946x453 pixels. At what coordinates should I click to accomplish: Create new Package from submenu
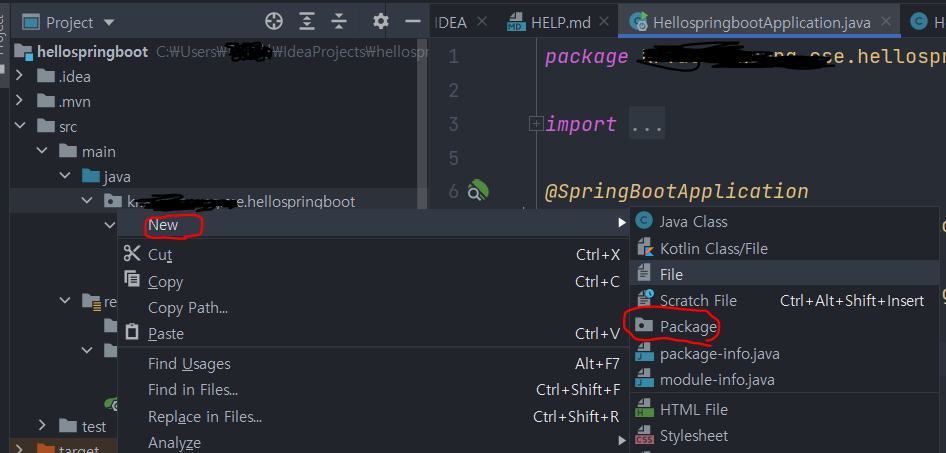tap(784, 327)
